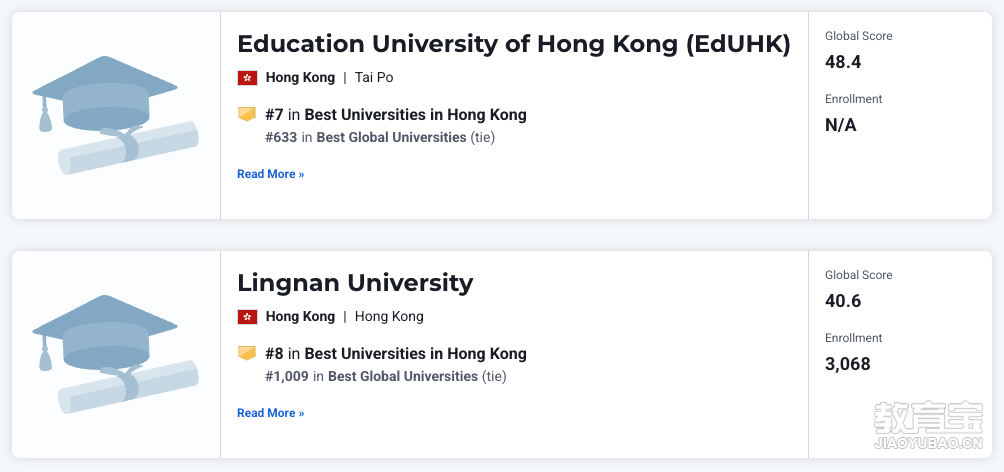Click the Tai Po location text
This screenshot has width=1004, height=472.
[374, 77]
